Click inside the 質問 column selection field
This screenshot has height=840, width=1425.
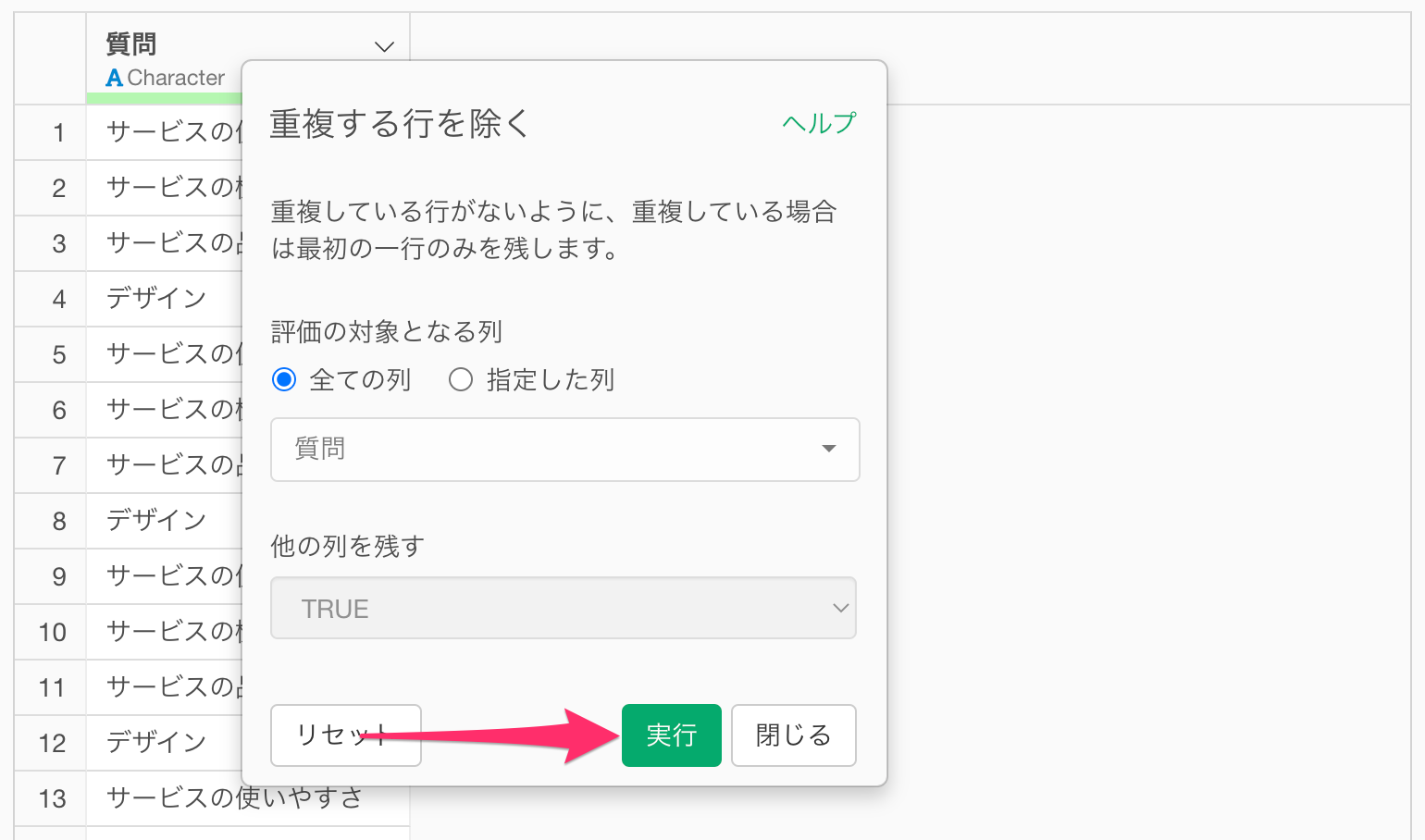(564, 450)
